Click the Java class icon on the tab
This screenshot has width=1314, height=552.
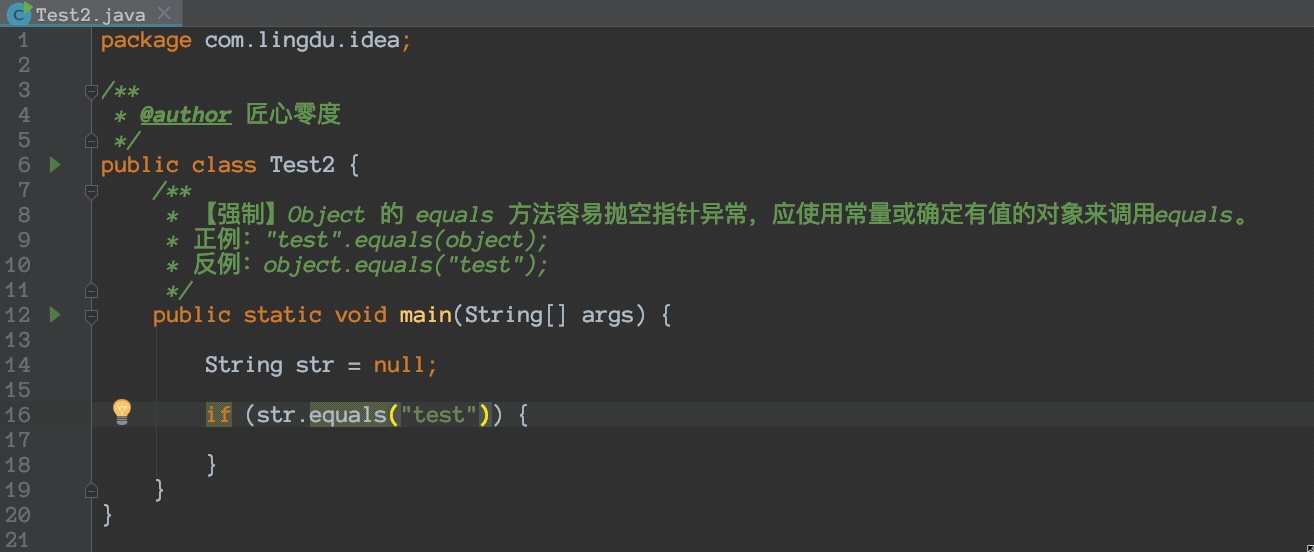pyautogui.click(x=17, y=15)
